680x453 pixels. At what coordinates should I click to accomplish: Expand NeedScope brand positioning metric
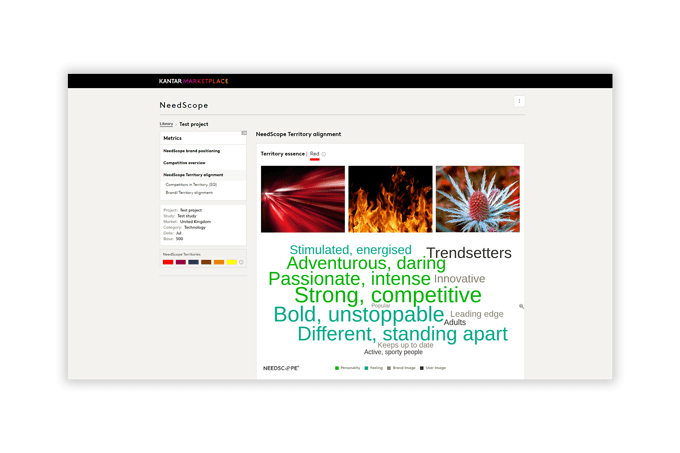pos(192,150)
